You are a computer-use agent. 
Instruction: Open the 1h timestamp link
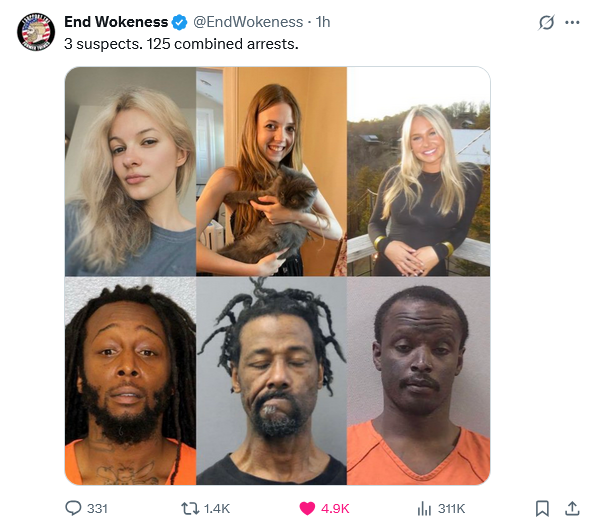(323, 22)
